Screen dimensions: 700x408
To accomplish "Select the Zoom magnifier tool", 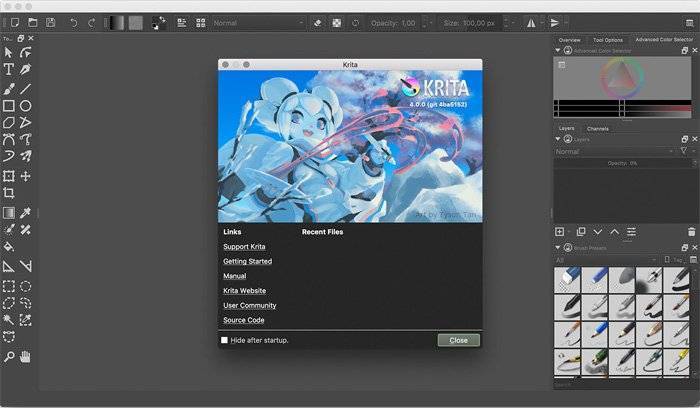I will coord(8,357).
